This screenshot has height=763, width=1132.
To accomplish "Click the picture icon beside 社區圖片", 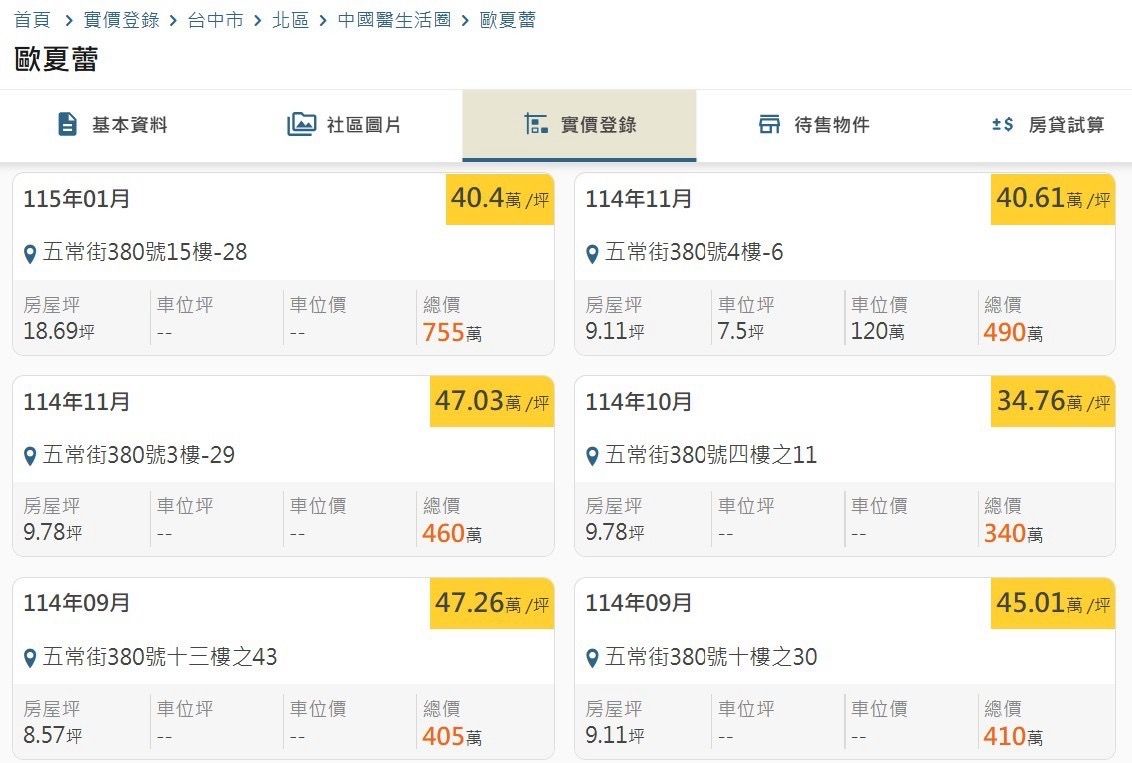I will tap(301, 125).
